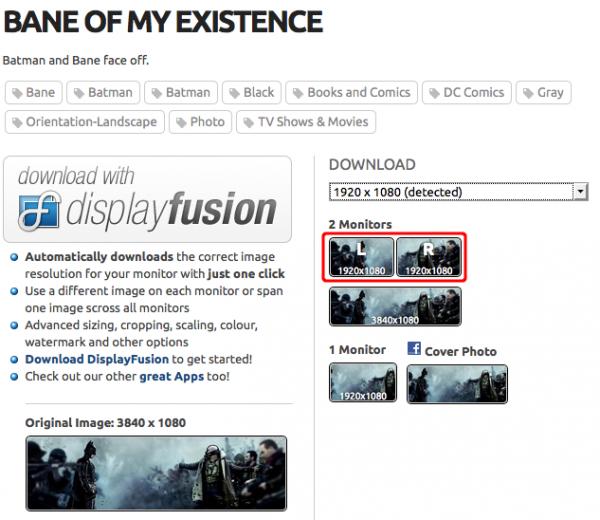This screenshot has height=520, width=600.
Task: Select the Gray tag
Action: click(543, 93)
